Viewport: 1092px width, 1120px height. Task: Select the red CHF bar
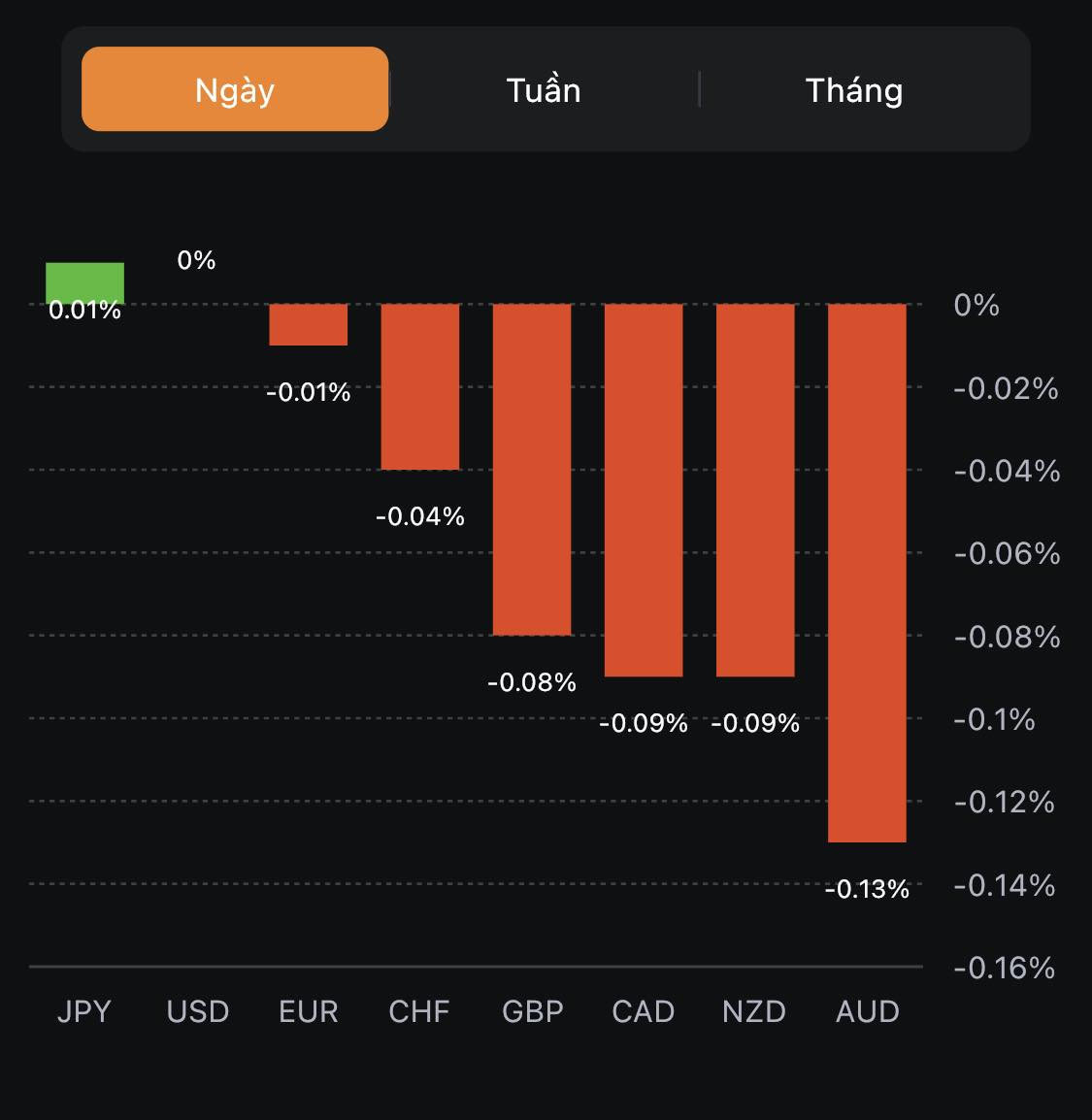pyautogui.click(x=419, y=386)
